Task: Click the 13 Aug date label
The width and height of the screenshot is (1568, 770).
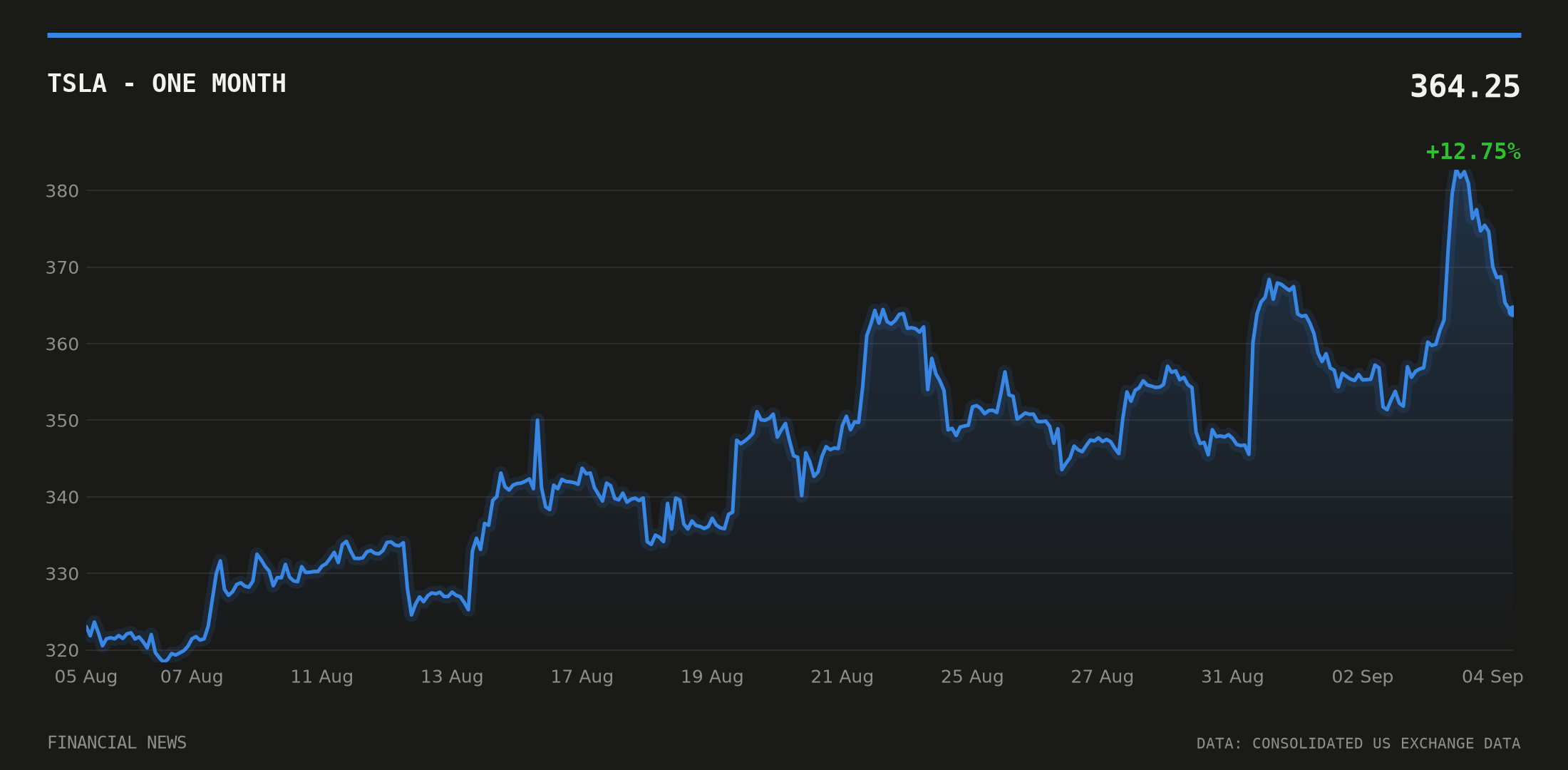Action: (x=452, y=677)
